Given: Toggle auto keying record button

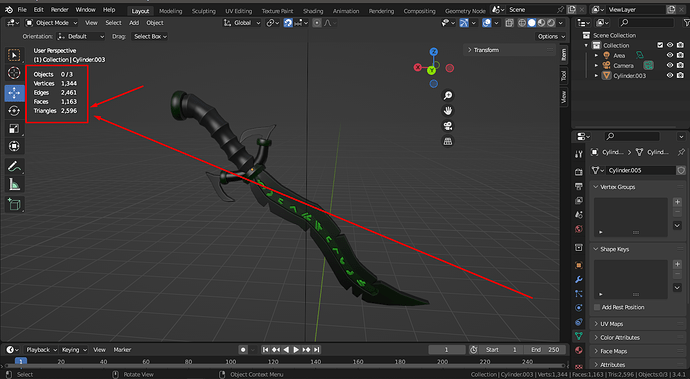Looking at the screenshot, I should pyautogui.click(x=243, y=350).
